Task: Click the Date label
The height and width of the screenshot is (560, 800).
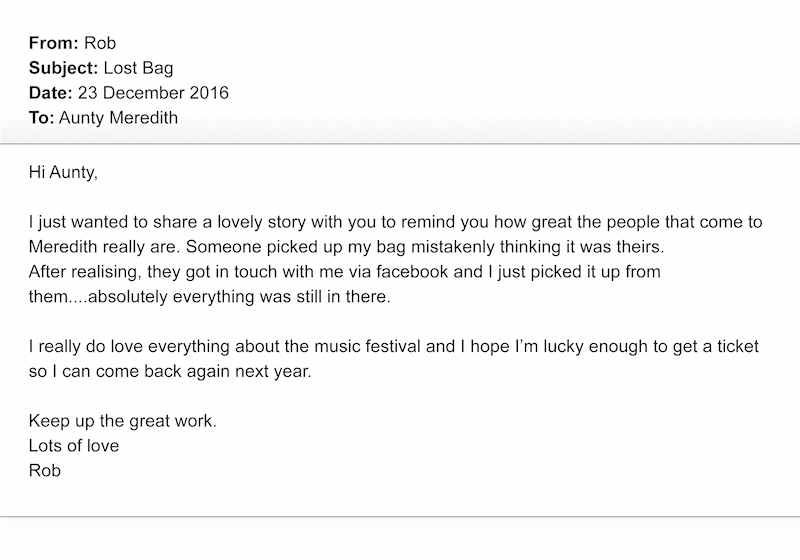Action: 51,93
